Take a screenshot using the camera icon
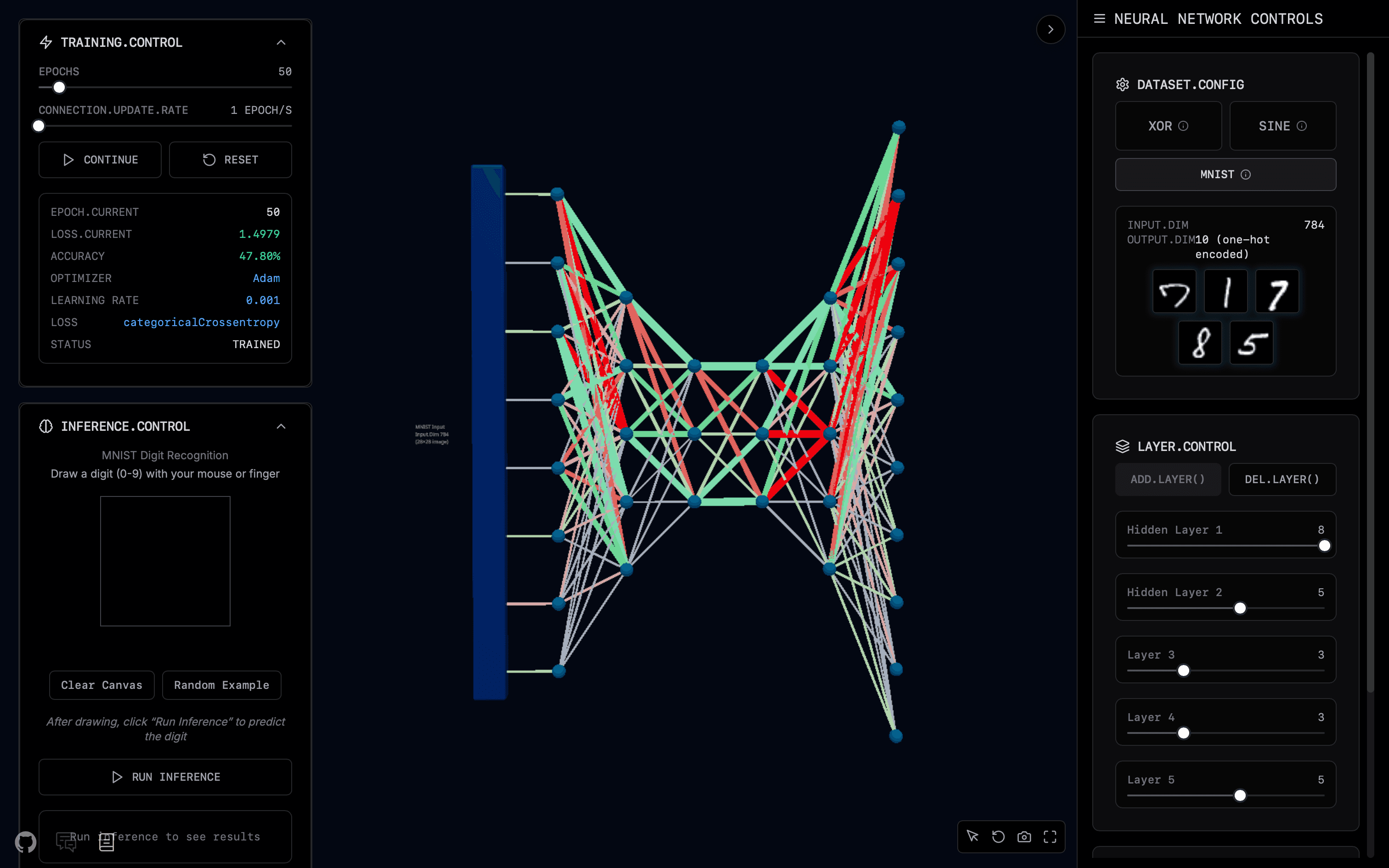 tap(1024, 836)
